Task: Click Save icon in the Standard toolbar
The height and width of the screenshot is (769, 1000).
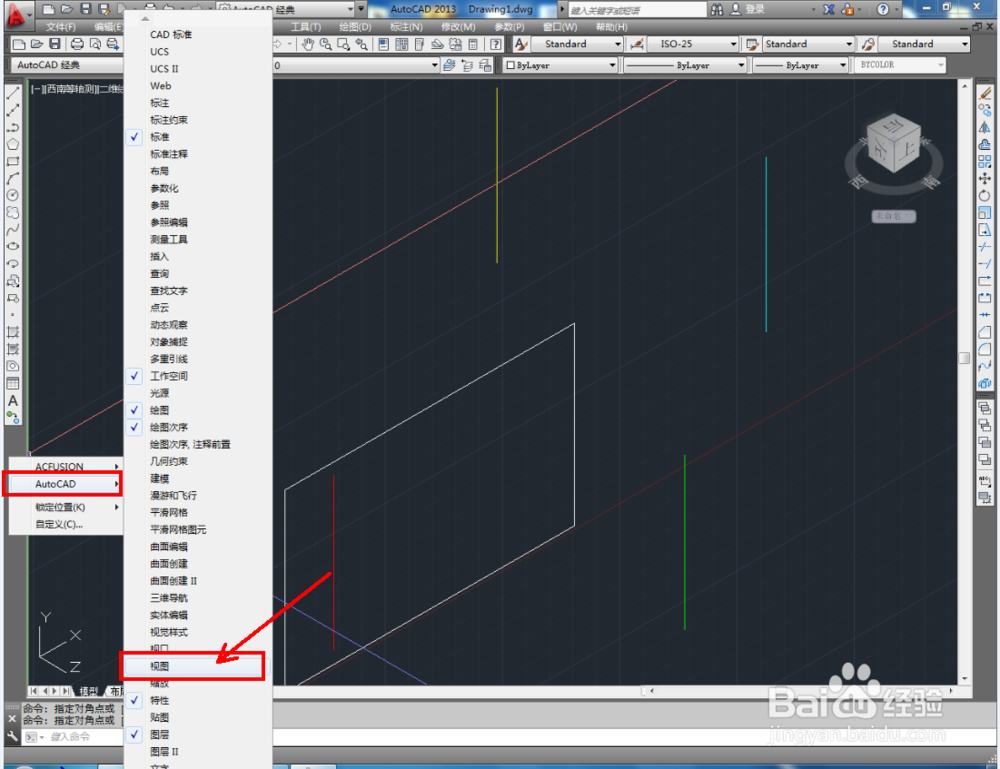Action: click(x=55, y=44)
